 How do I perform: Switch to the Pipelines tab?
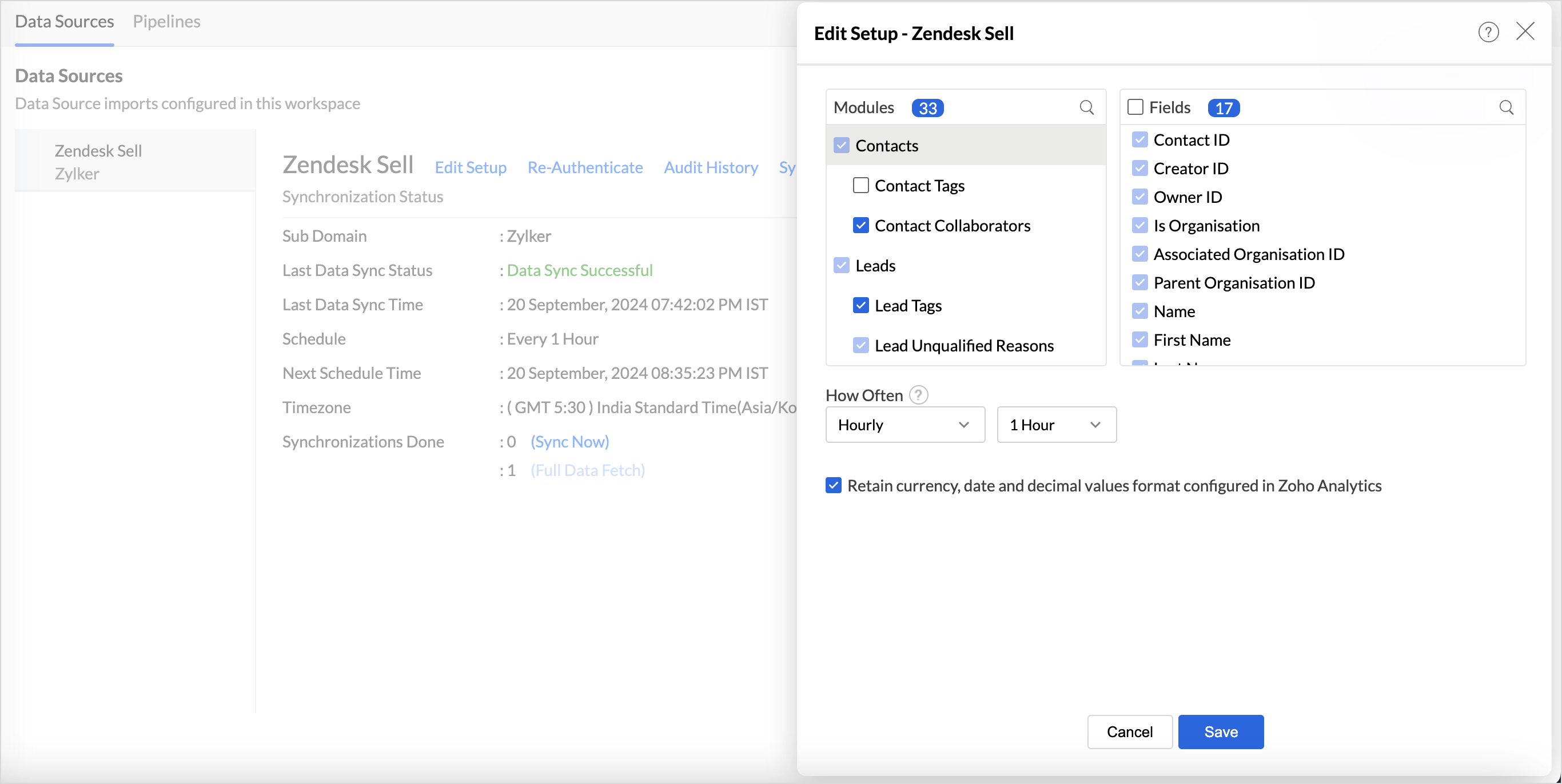166,22
